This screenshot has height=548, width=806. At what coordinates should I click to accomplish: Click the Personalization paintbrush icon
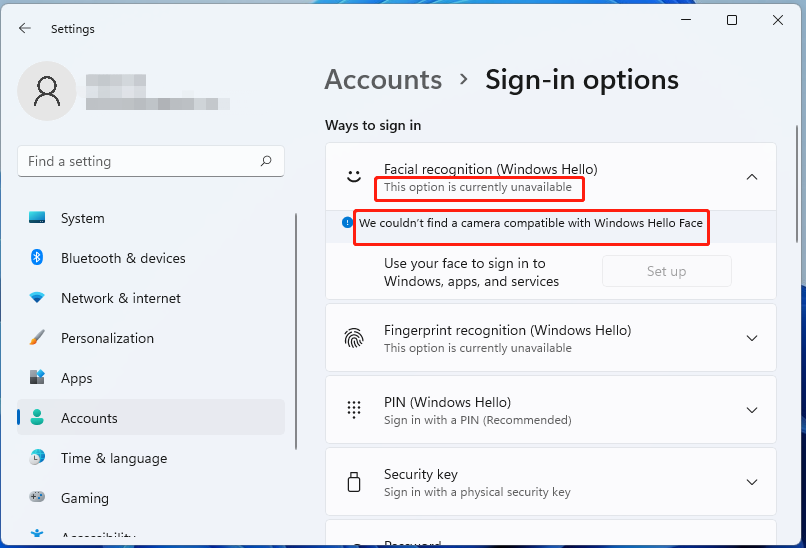(x=37, y=337)
